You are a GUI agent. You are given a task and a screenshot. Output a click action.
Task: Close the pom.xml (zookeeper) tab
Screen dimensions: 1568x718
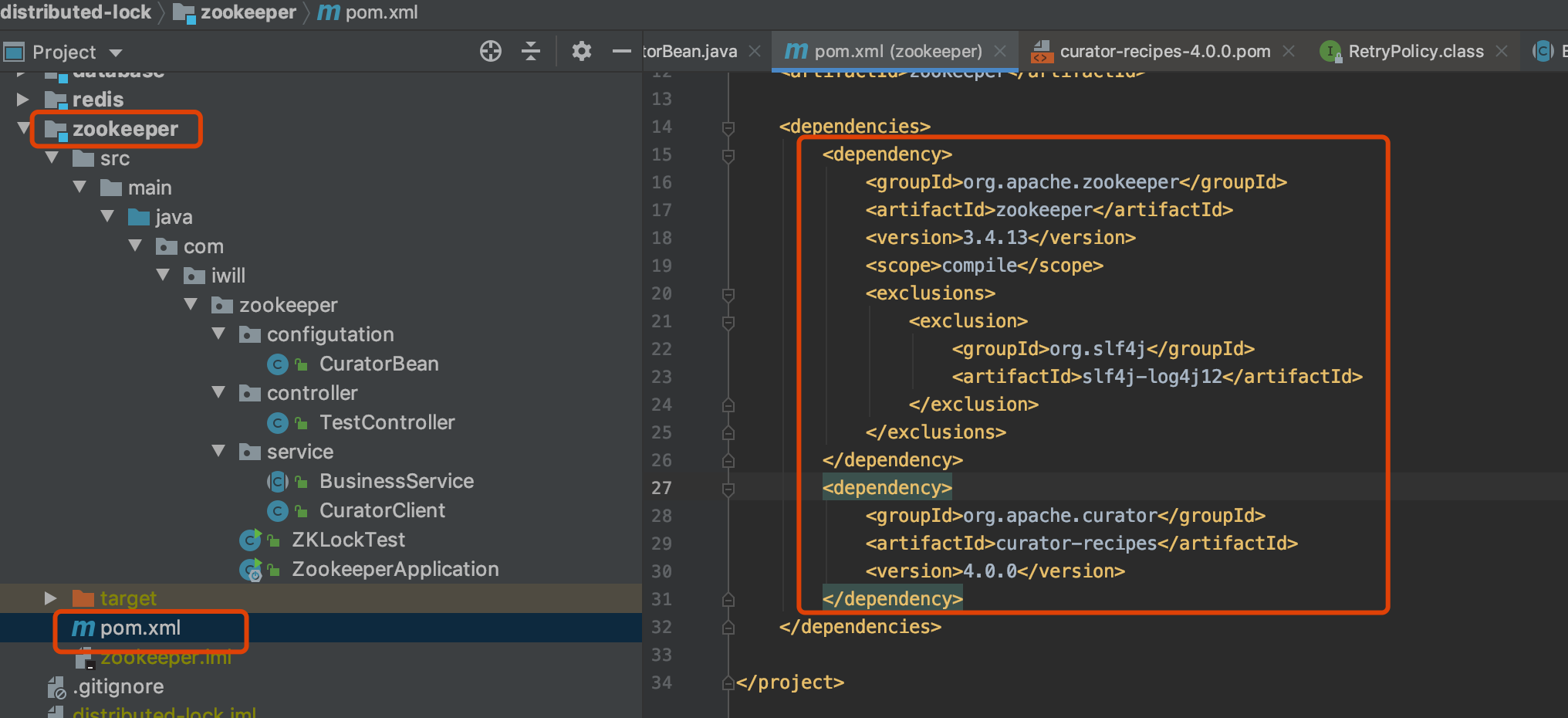1000,52
